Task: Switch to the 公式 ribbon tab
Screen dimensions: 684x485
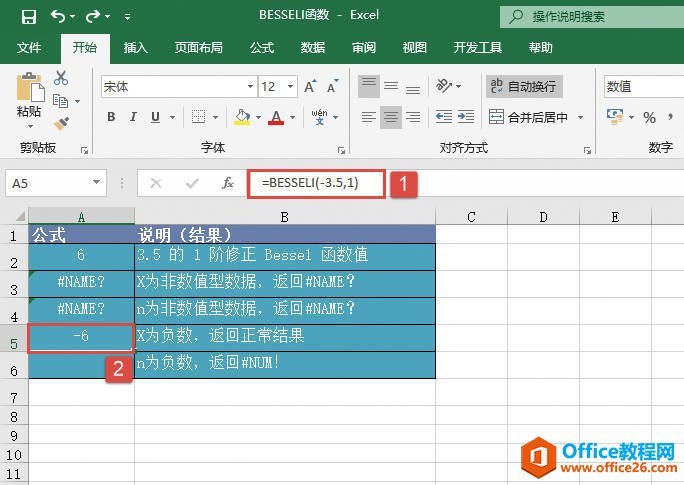Action: point(262,48)
